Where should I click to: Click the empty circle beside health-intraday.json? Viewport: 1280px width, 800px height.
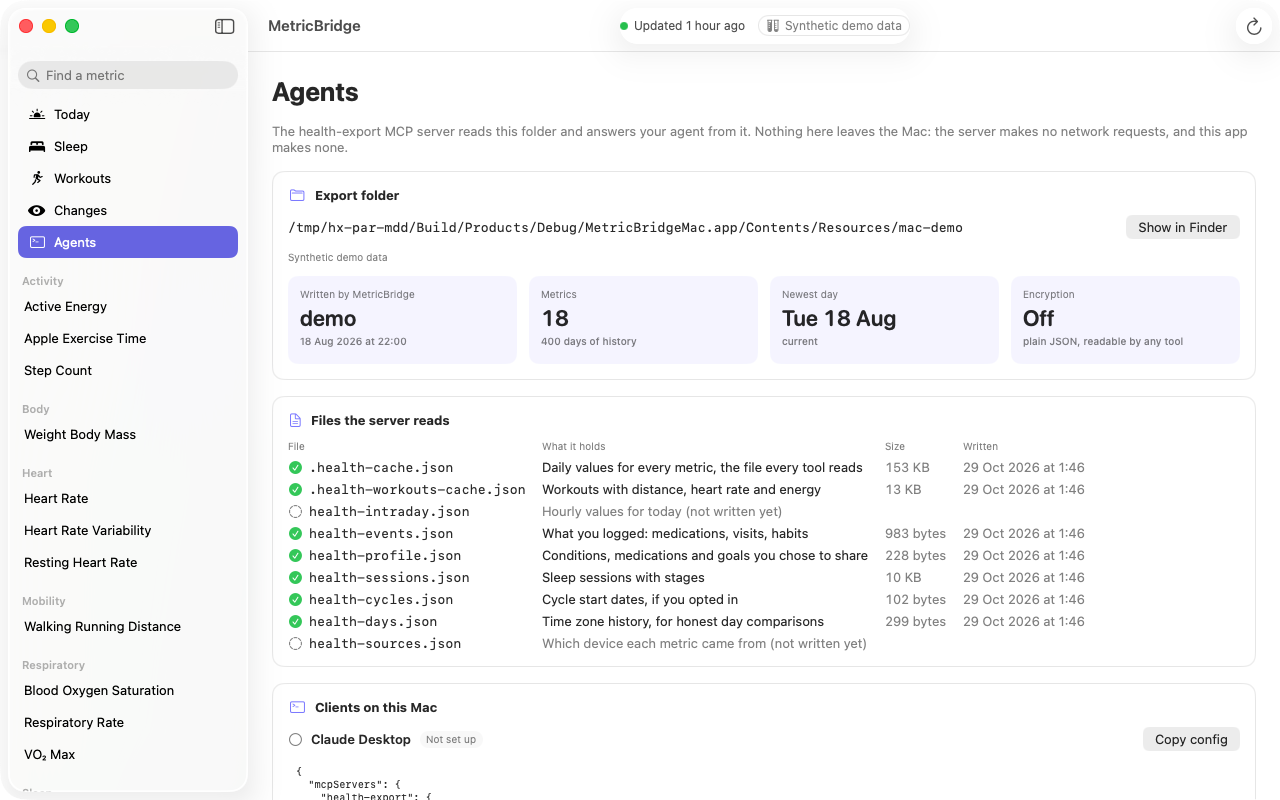click(295, 511)
